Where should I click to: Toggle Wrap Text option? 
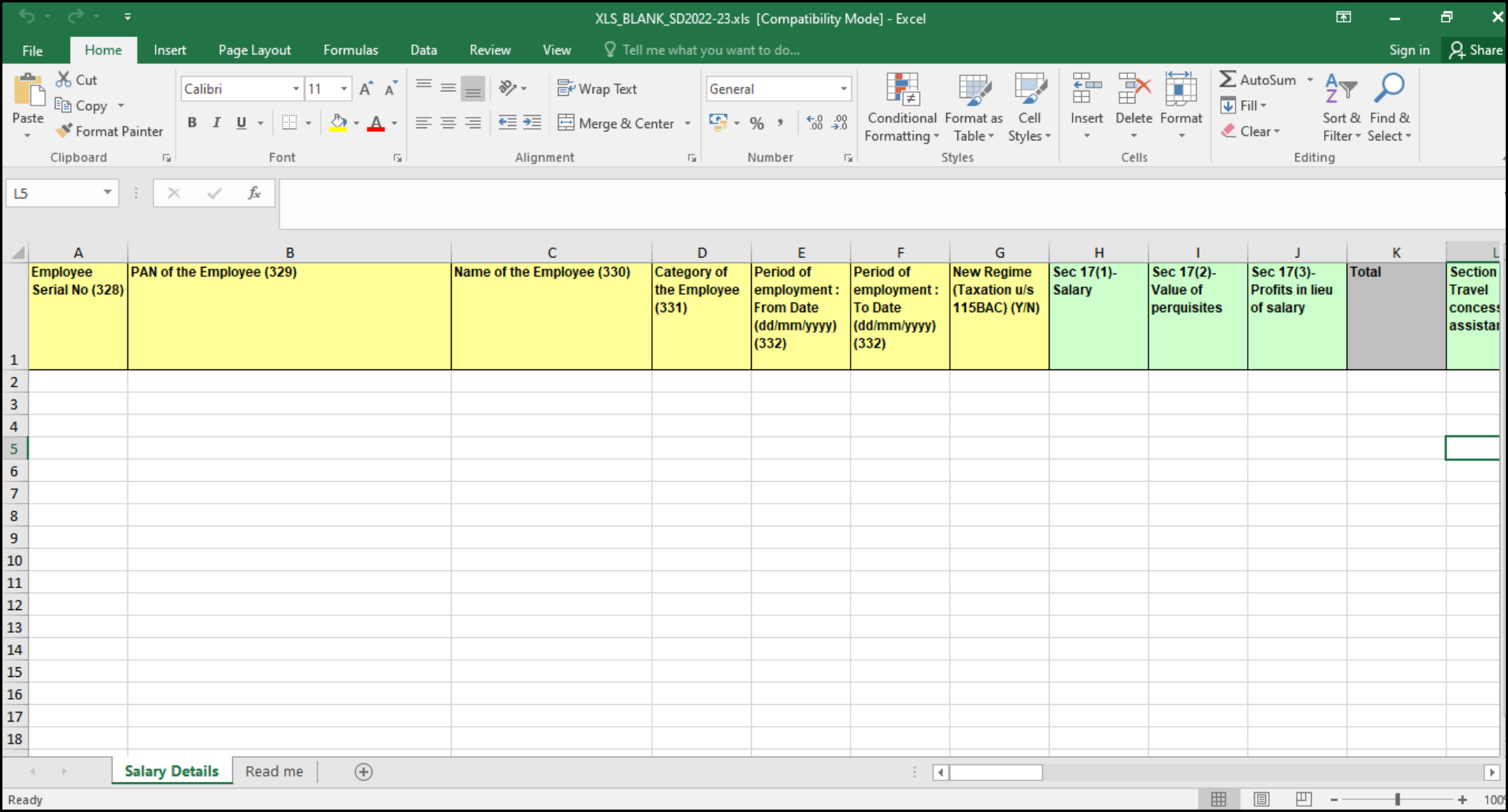coord(597,89)
